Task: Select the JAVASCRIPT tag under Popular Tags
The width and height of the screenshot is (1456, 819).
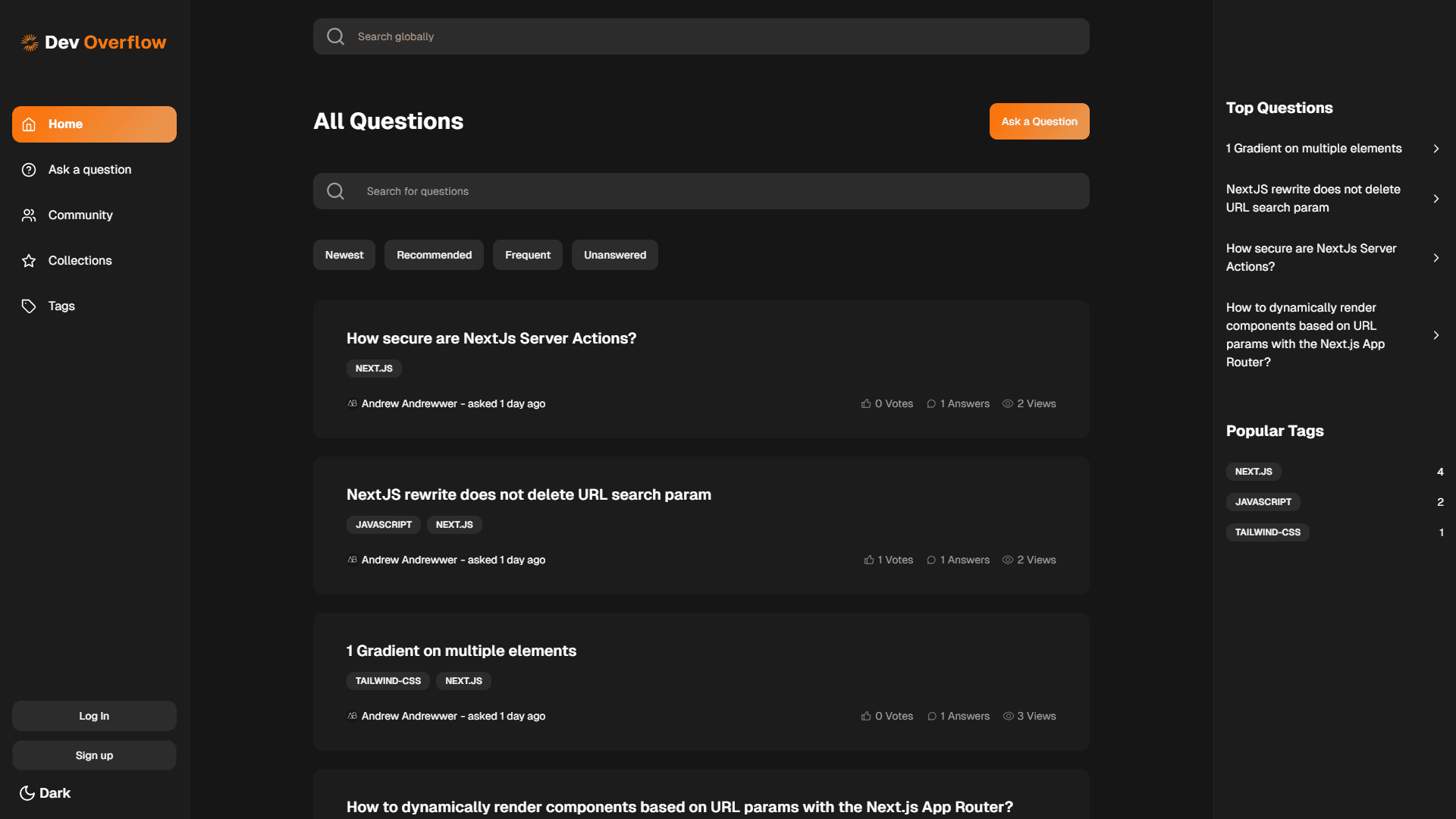Action: coord(1263,501)
